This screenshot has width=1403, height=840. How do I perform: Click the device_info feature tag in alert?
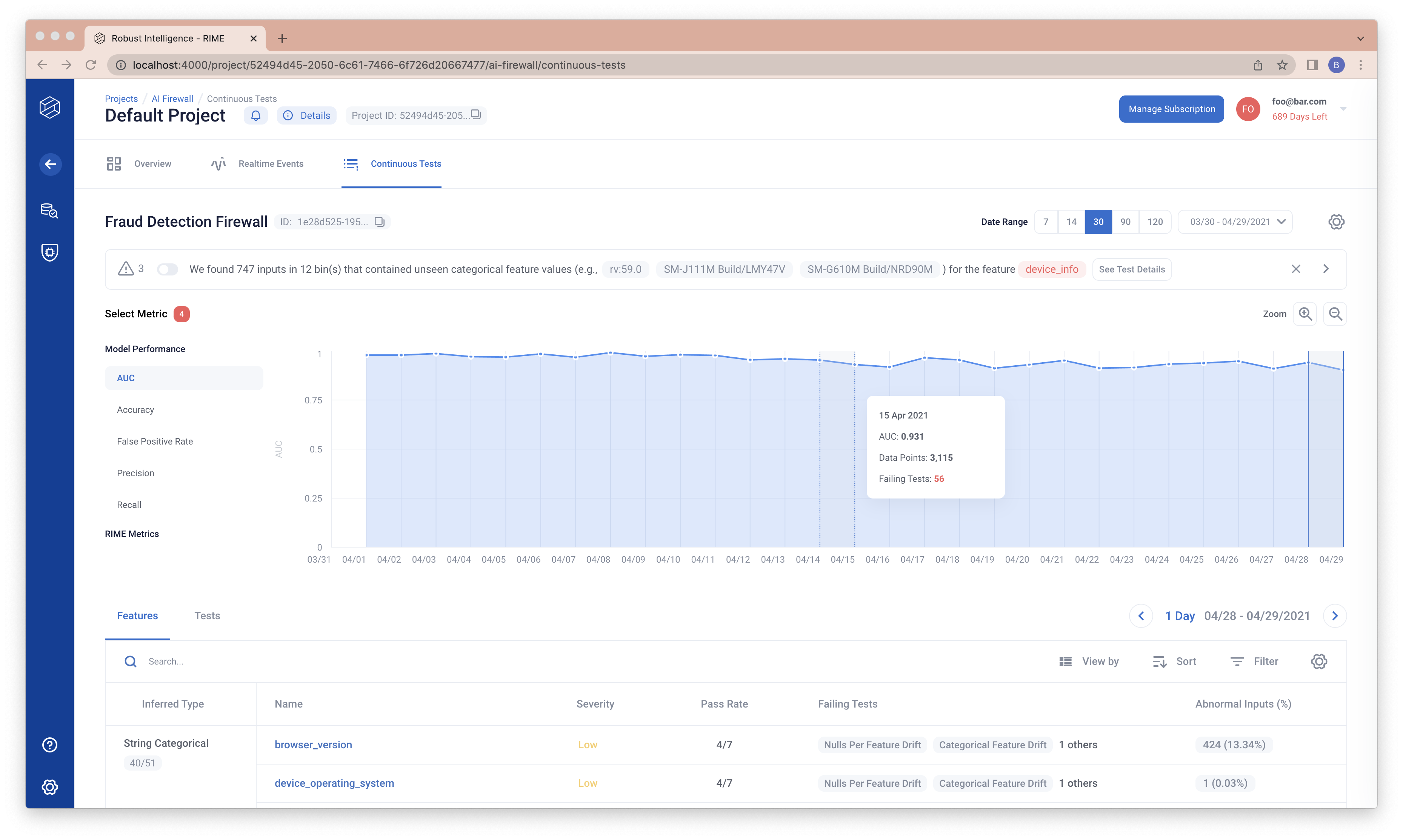pyautogui.click(x=1052, y=269)
